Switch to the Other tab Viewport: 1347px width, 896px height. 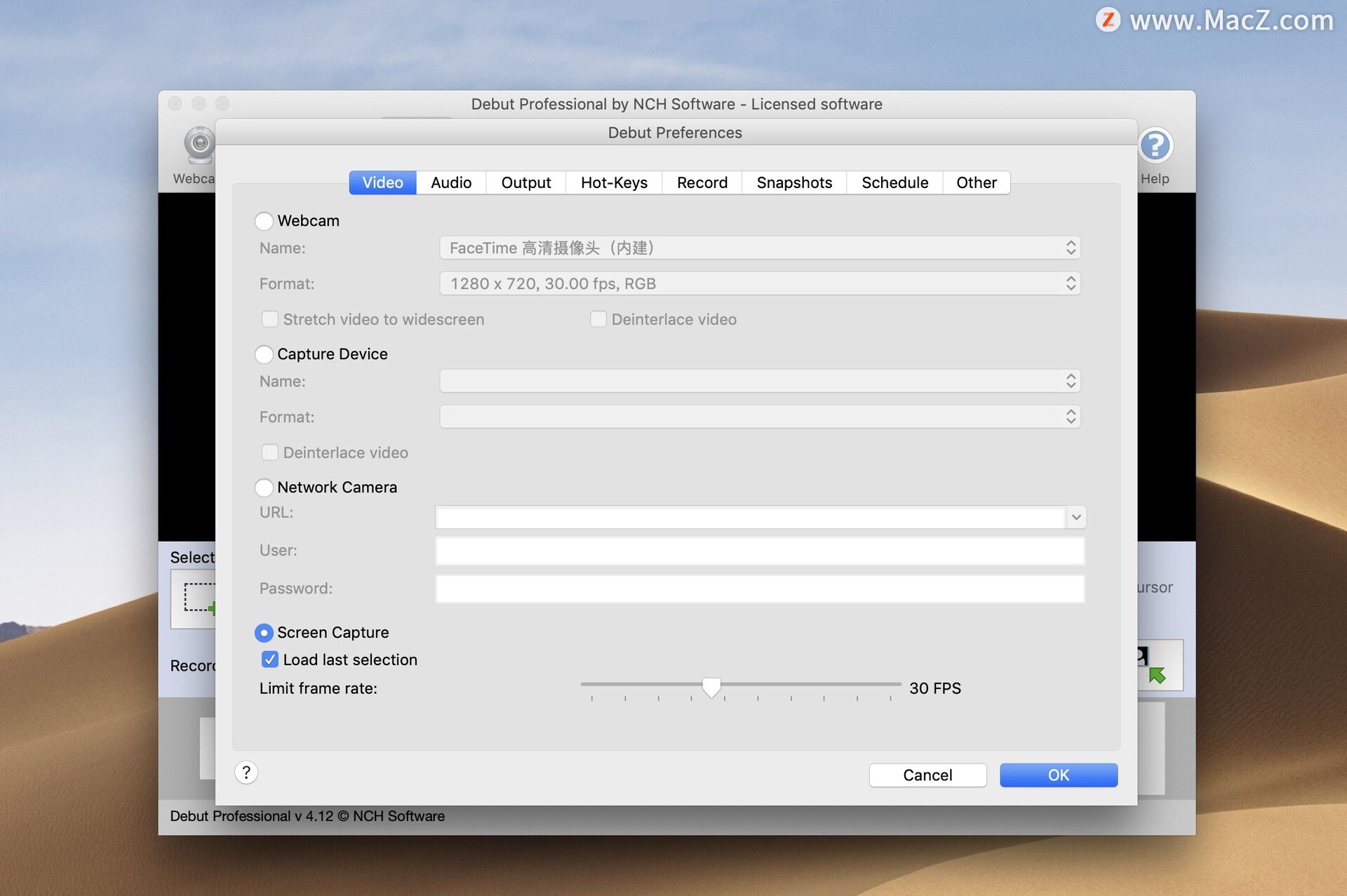click(977, 182)
